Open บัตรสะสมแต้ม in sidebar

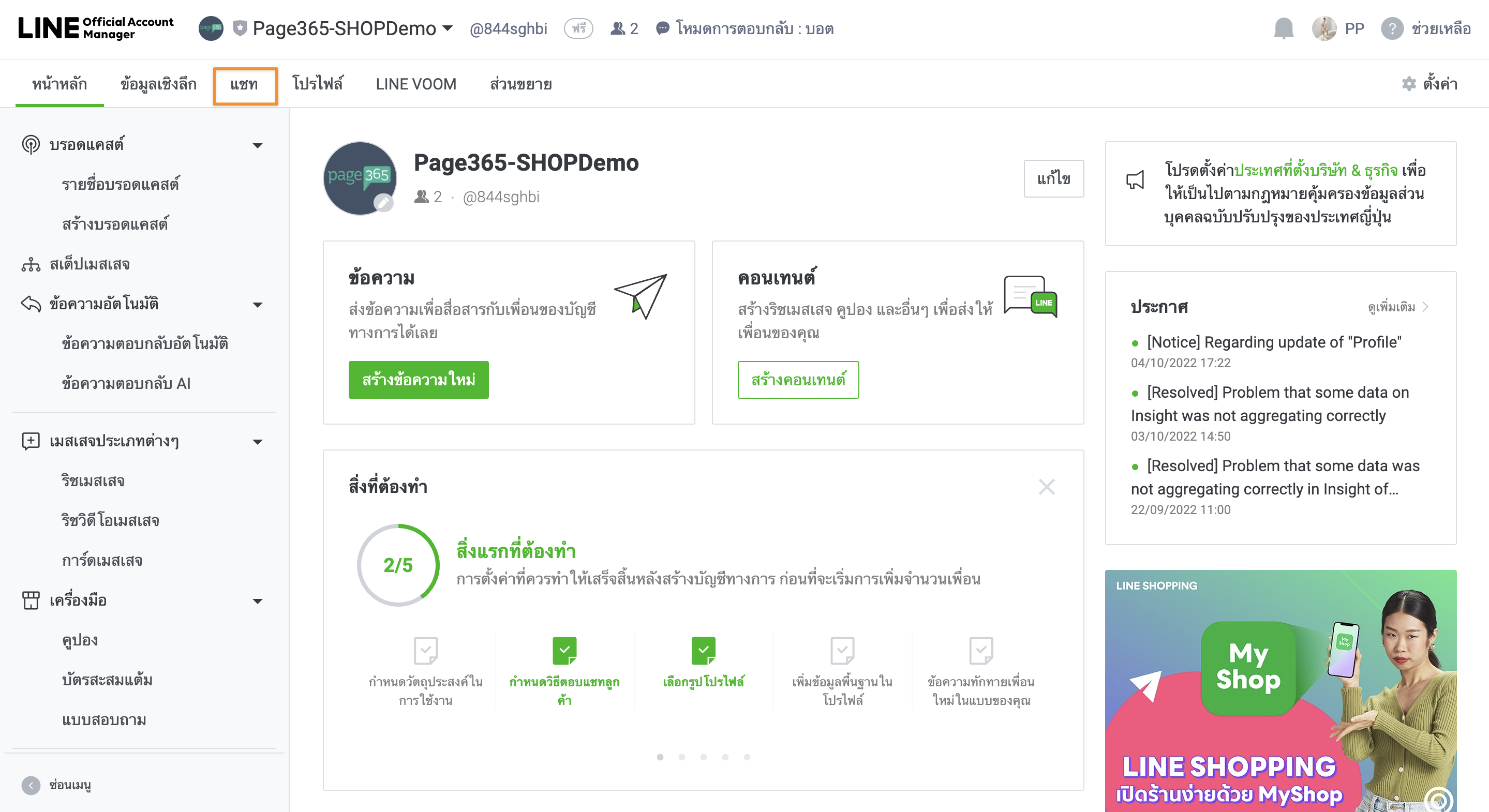tap(107, 680)
